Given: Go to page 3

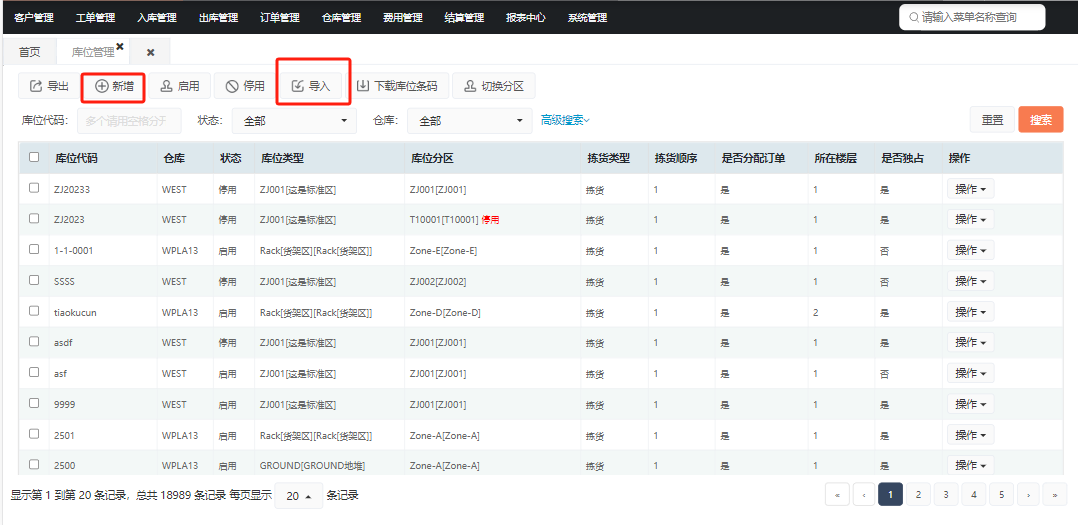Looking at the screenshot, I should click(946, 495).
